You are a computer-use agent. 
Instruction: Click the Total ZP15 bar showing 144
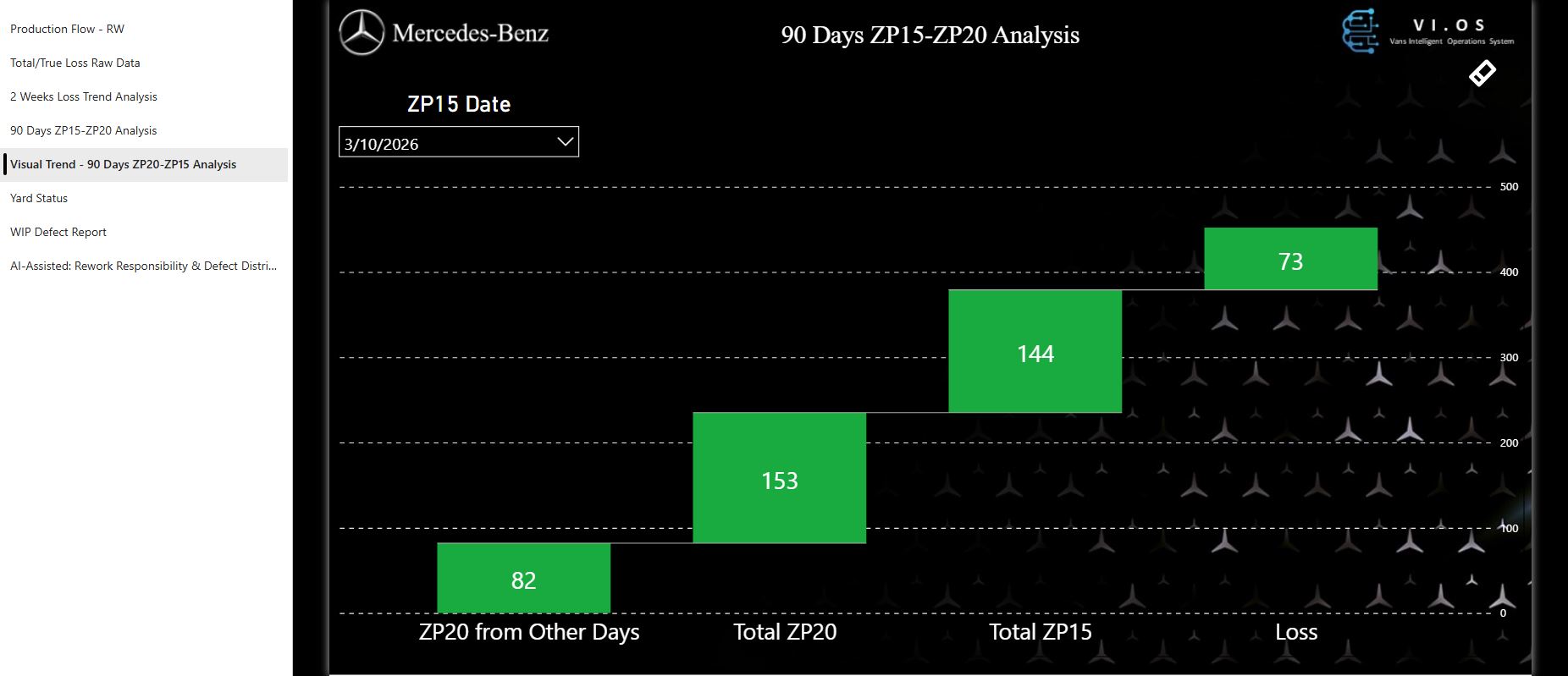pos(1035,351)
